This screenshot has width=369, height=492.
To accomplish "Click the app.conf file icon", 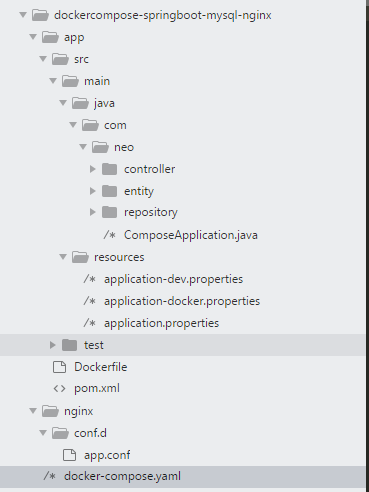I will pos(69,455).
